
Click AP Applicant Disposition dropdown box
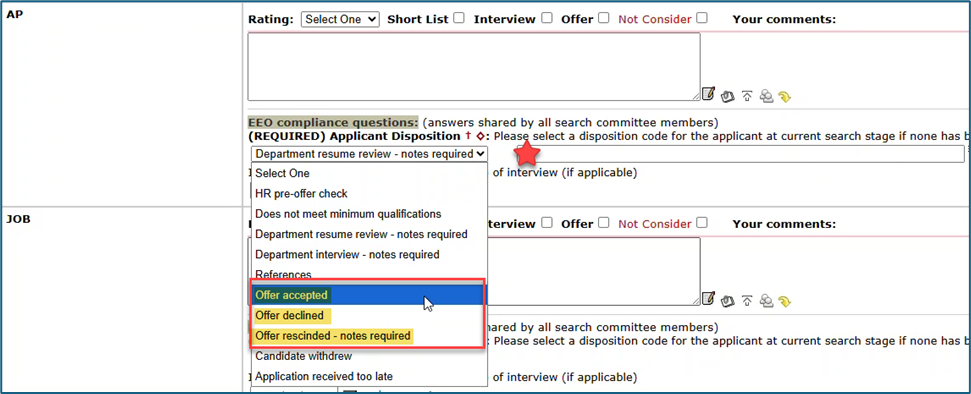[x=369, y=154]
